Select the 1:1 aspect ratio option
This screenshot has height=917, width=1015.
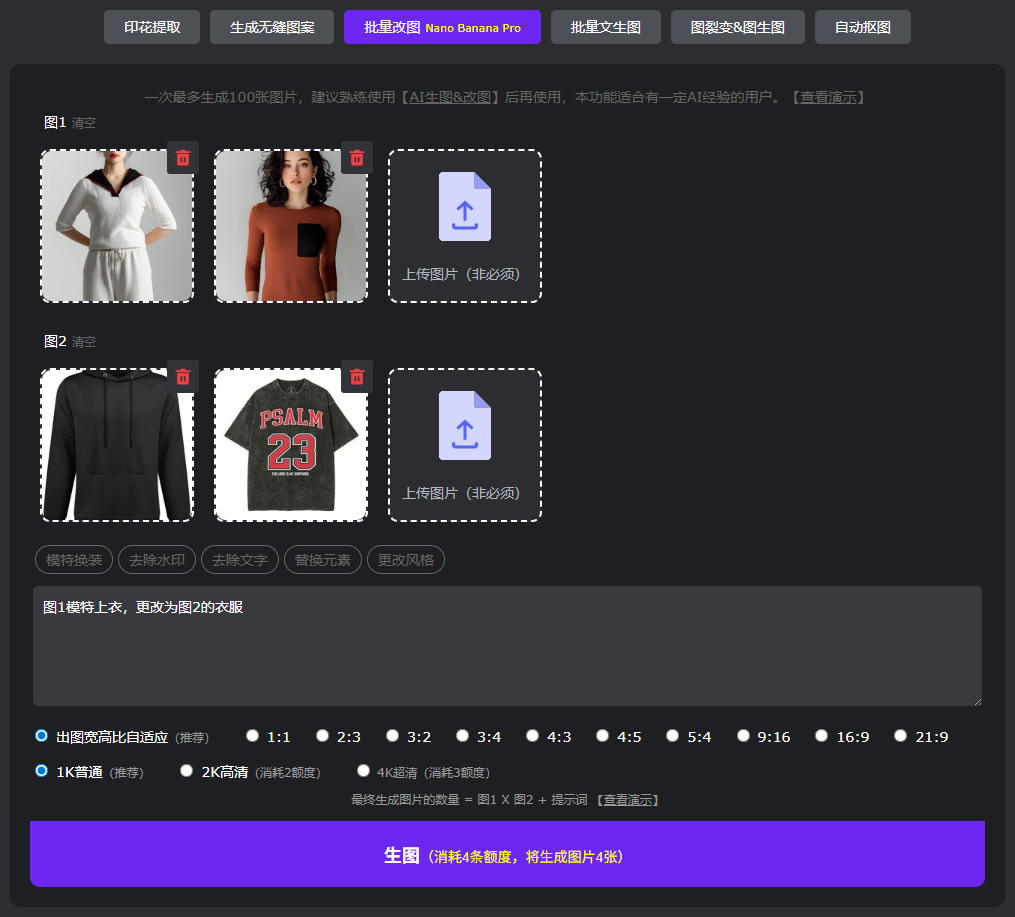click(x=253, y=736)
